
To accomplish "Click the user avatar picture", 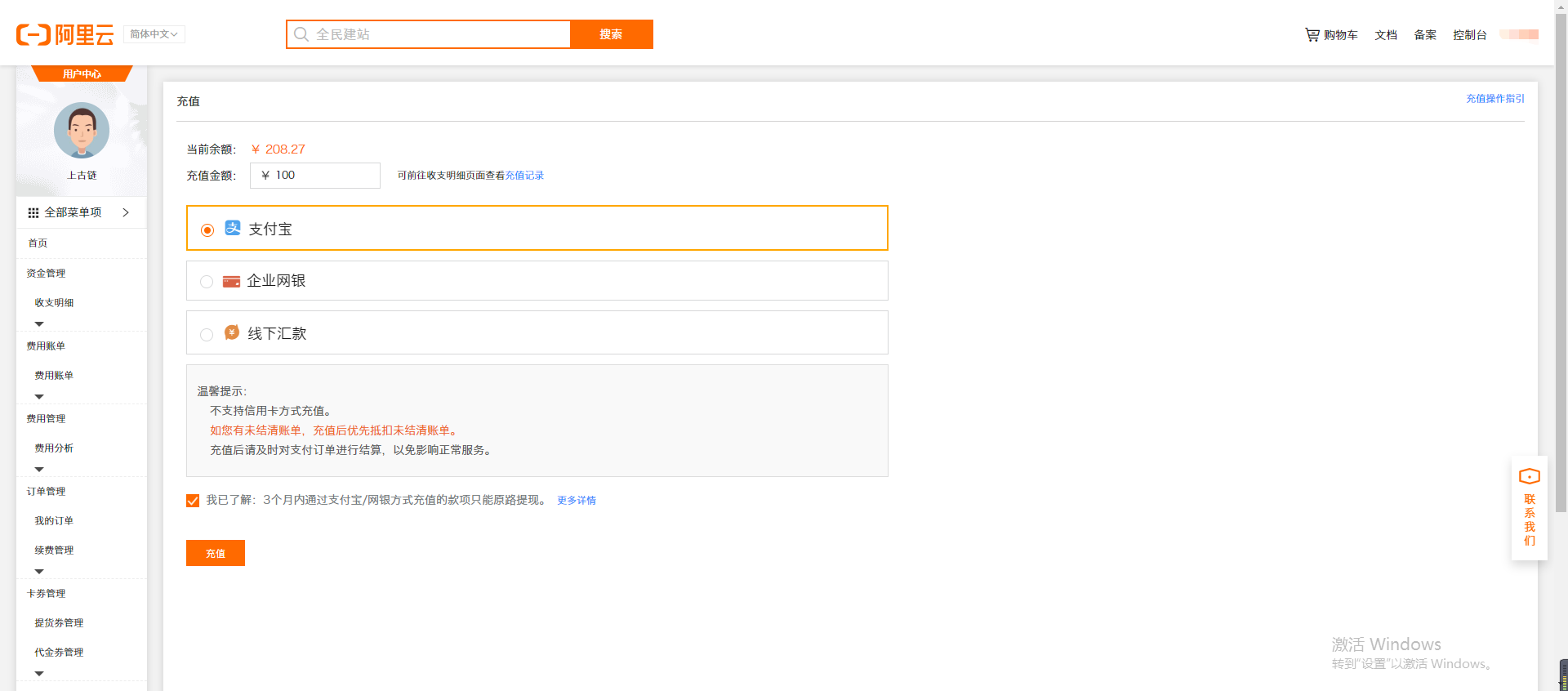I will click(82, 130).
